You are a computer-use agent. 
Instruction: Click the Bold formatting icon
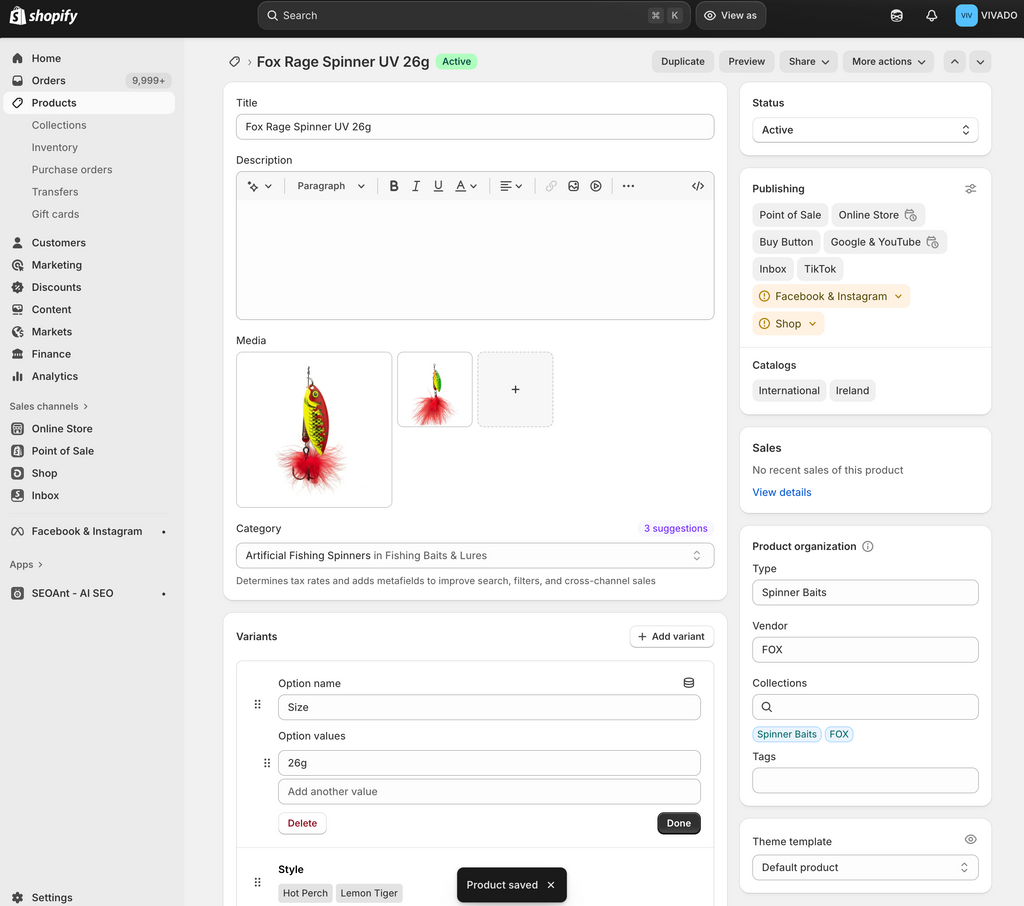(394, 186)
